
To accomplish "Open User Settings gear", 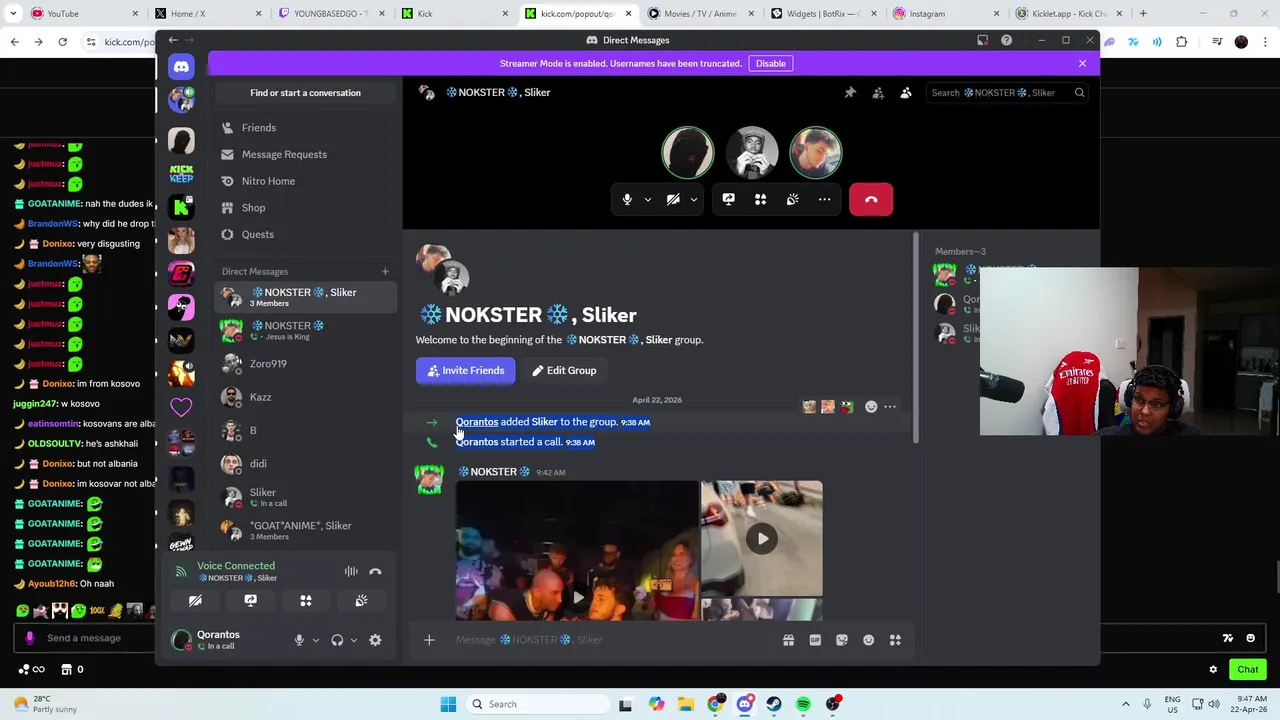I will pyautogui.click(x=375, y=640).
